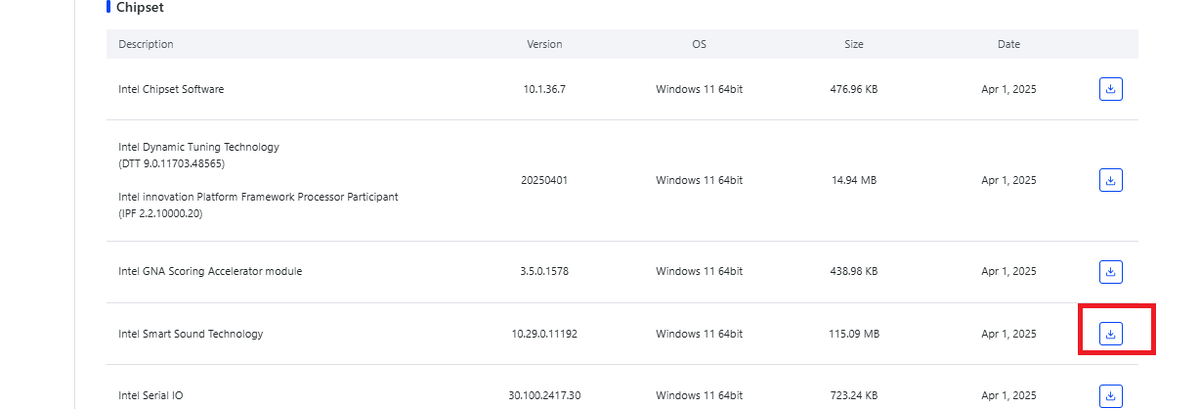Click Intel innovation Platform Framework Processor Participant text

tap(258, 197)
